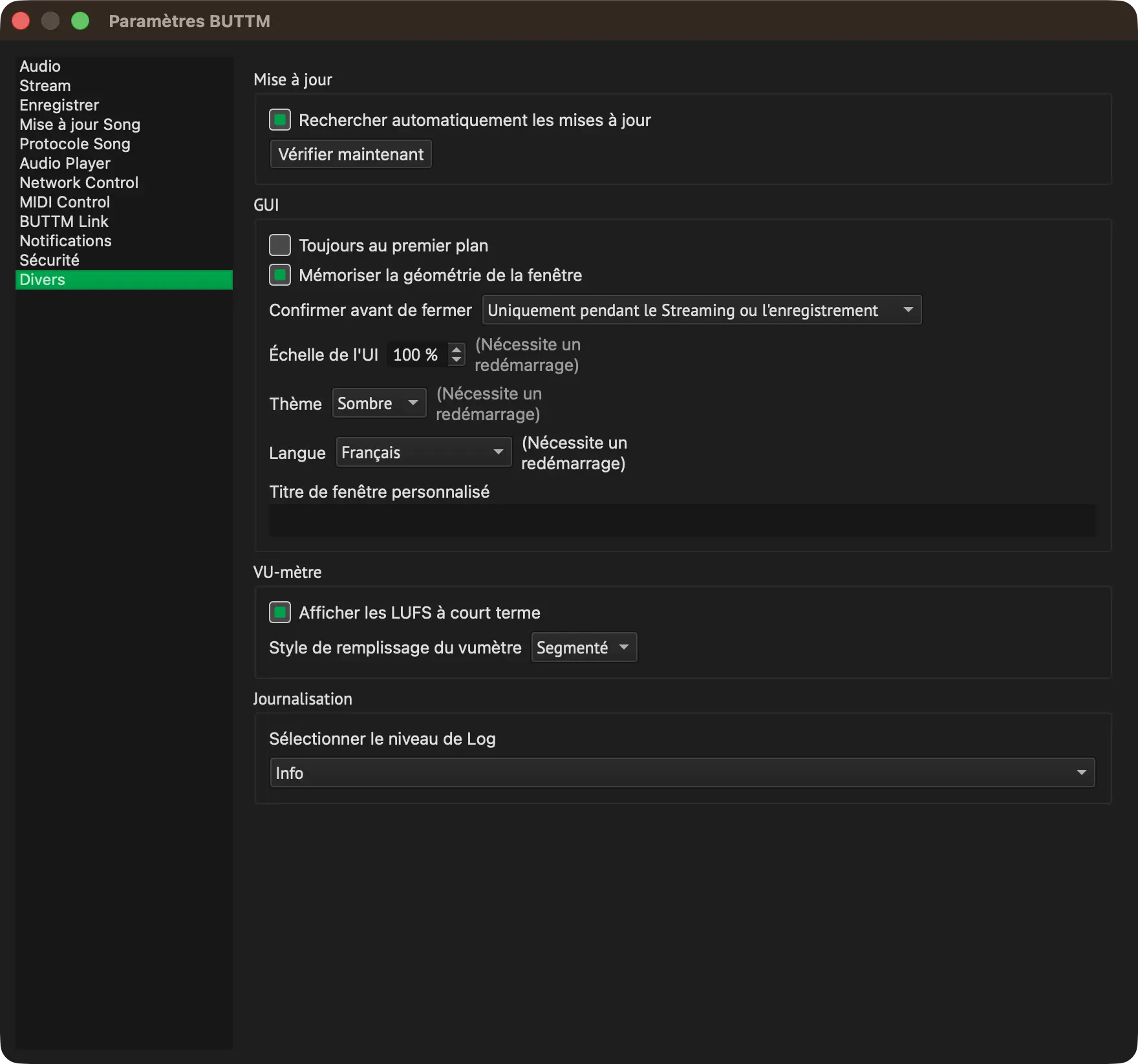Select Audio in the settings sidebar
Viewport: 1138px width, 1064px height.
click(124, 66)
